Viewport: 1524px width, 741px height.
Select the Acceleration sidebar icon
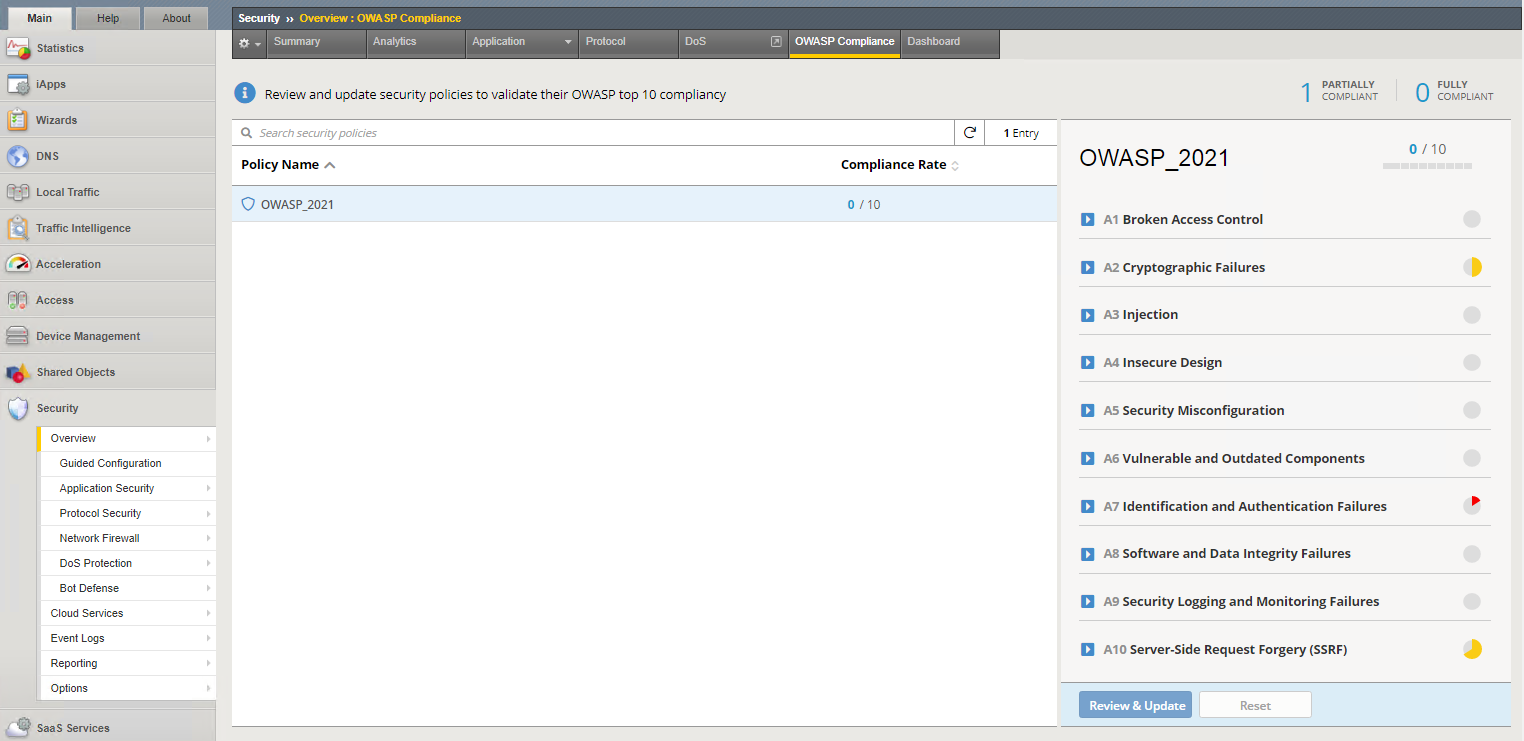pos(17,263)
